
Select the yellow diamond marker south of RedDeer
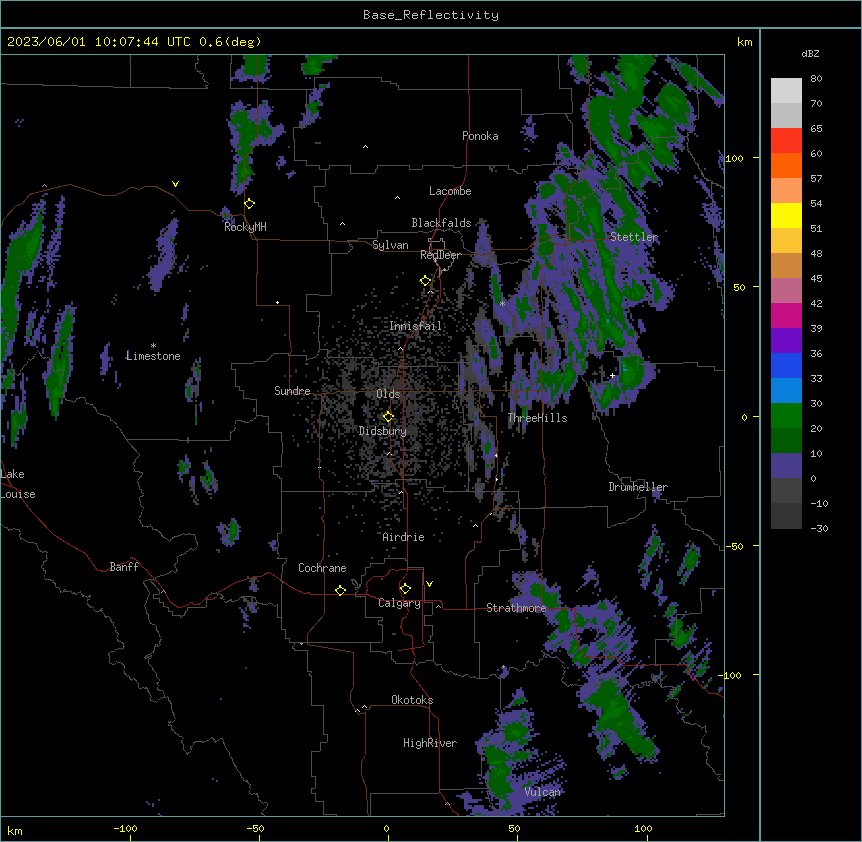[426, 281]
